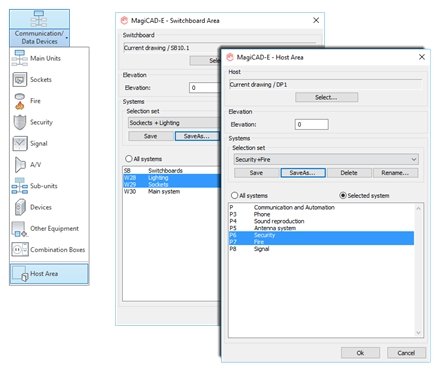Focus the Host Area Elevation field
Viewport: 448px width, 370px height.
312,124
